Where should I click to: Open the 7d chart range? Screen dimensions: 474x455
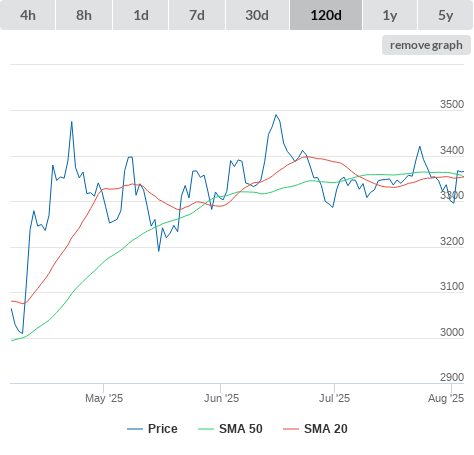(197, 15)
